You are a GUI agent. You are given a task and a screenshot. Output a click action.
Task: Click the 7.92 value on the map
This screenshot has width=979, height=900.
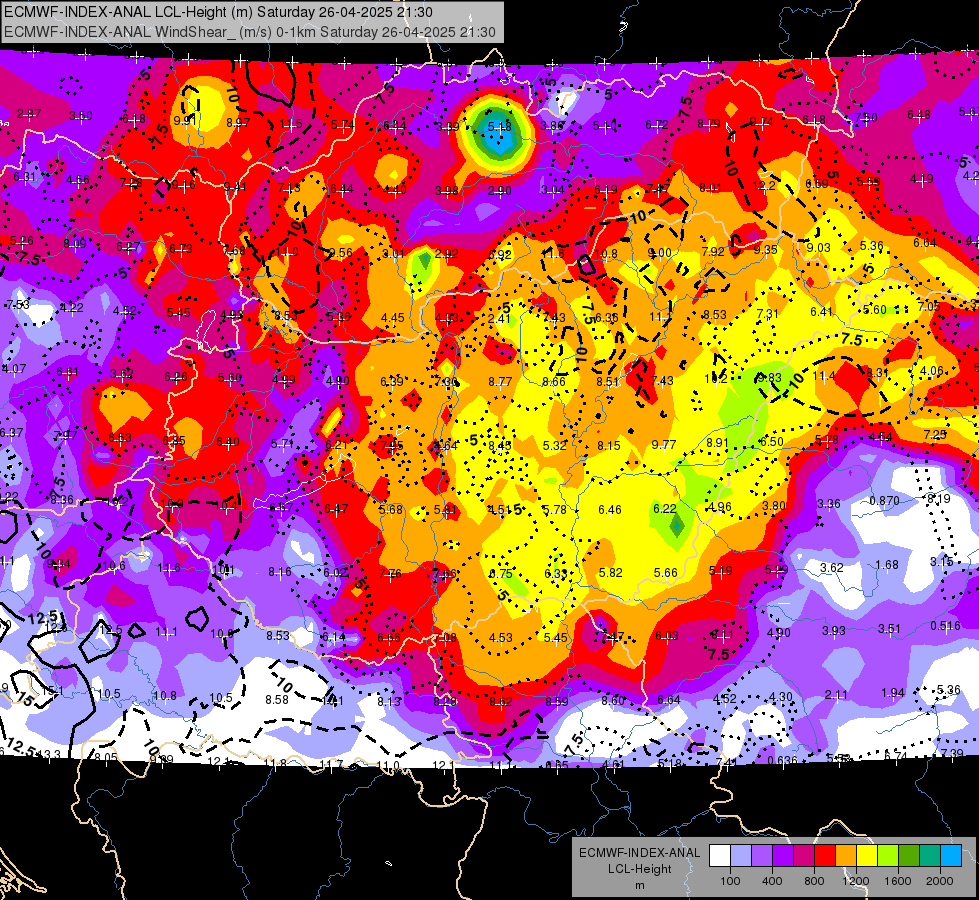coord(713,252)
